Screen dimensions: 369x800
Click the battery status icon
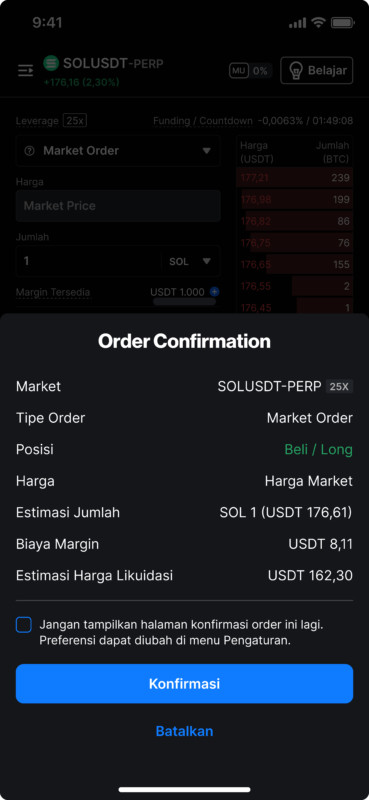pyautogui.click(x=342, y=22)
